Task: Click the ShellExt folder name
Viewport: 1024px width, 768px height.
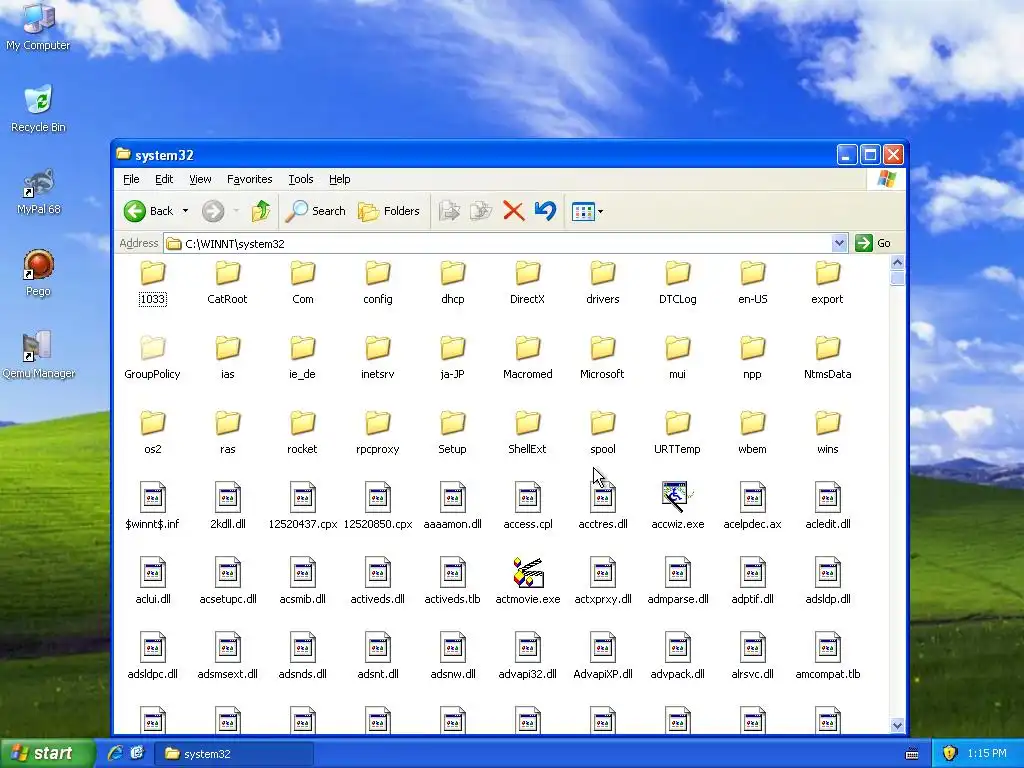Action: point(528,449)
